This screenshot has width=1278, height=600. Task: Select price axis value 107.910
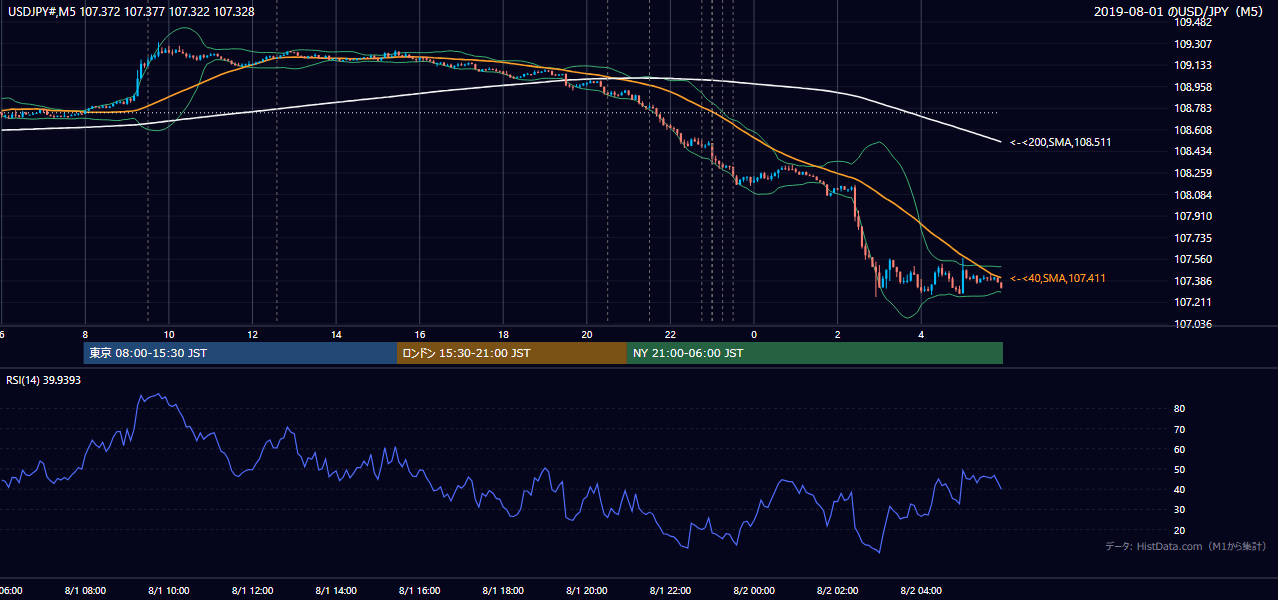[1191, 216]
